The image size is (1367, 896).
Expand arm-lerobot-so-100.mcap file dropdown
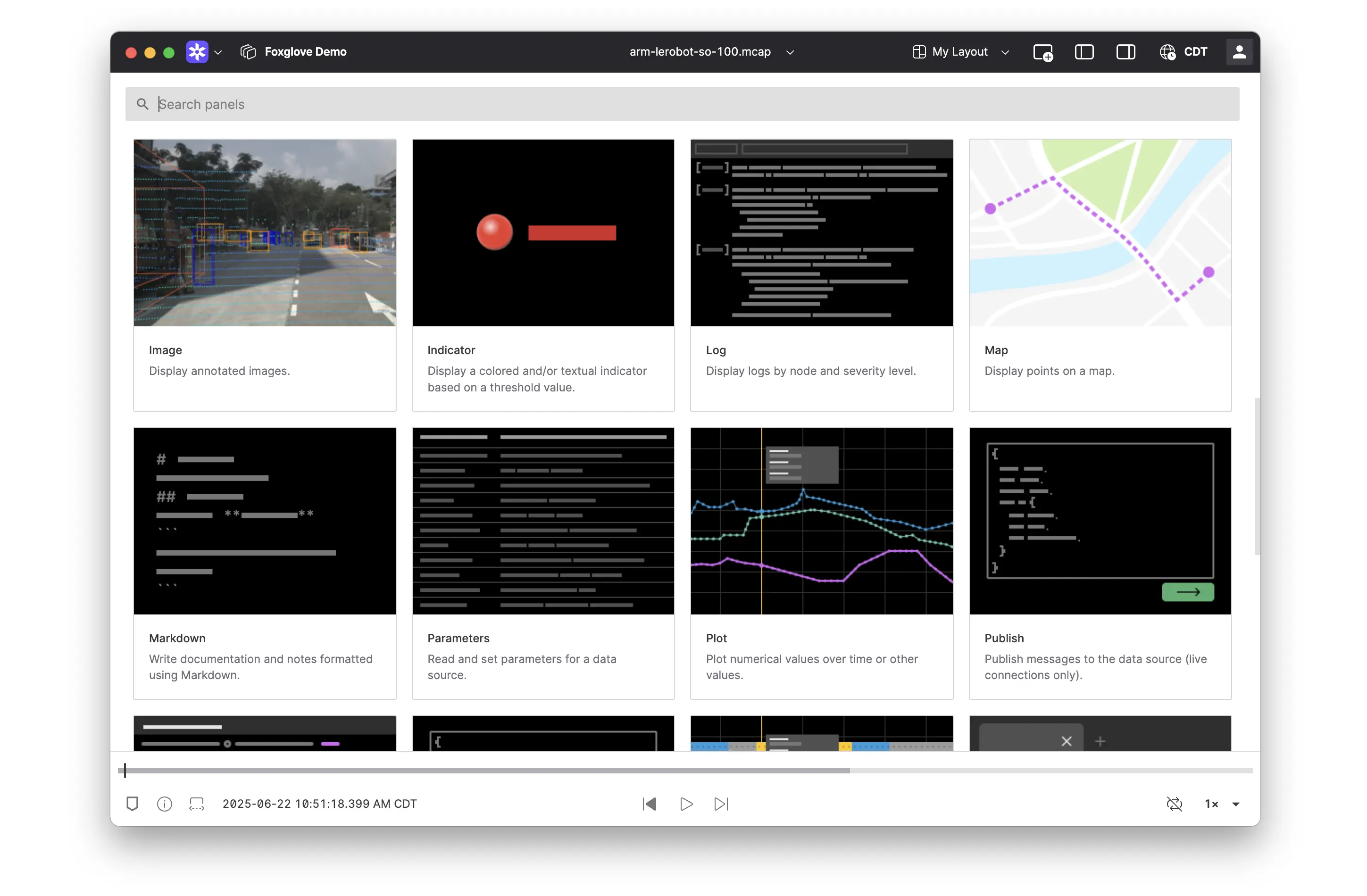(790, 52)
